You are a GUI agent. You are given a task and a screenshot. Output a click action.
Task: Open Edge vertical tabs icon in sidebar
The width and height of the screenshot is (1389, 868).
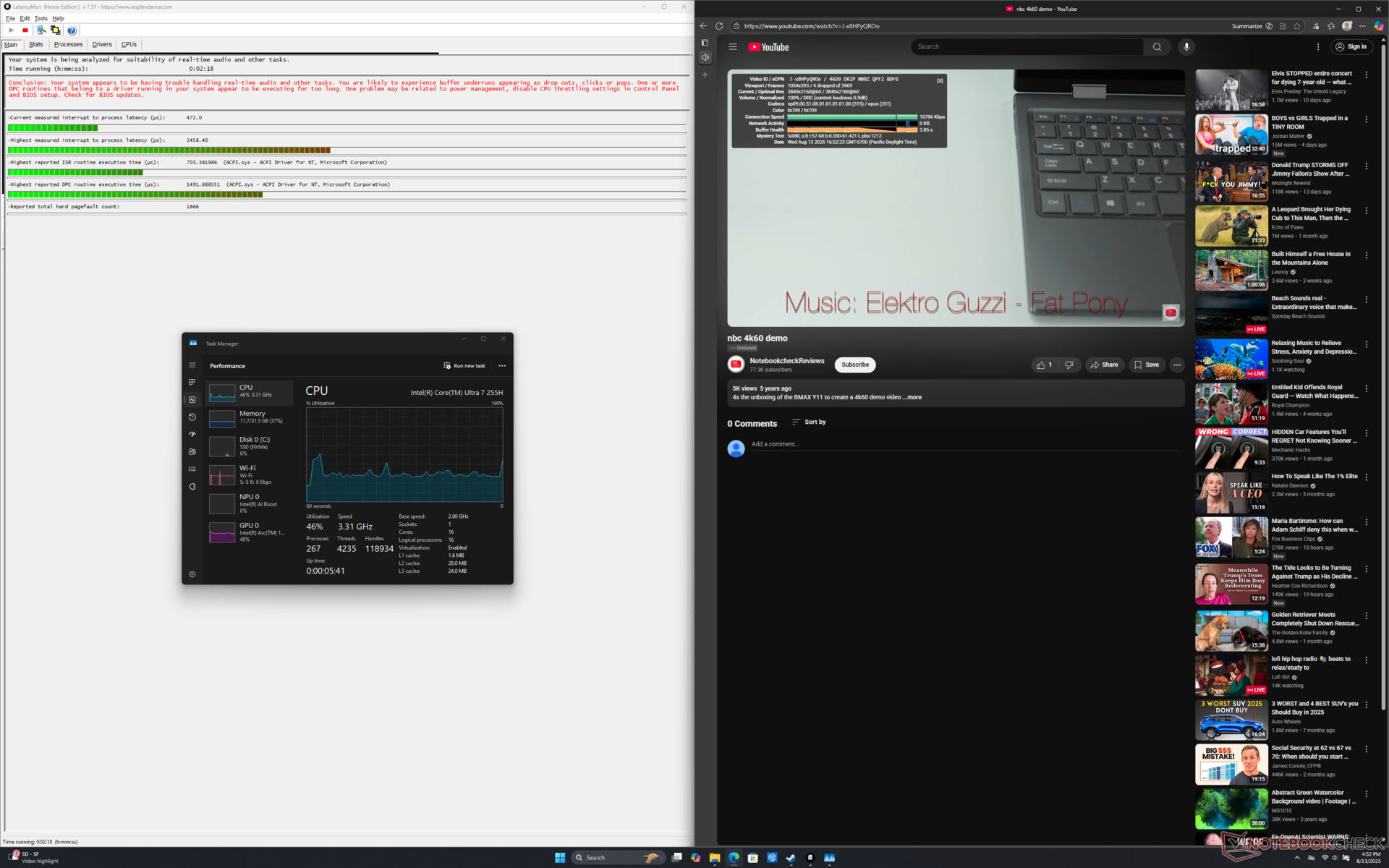click(x=705, y=43)
